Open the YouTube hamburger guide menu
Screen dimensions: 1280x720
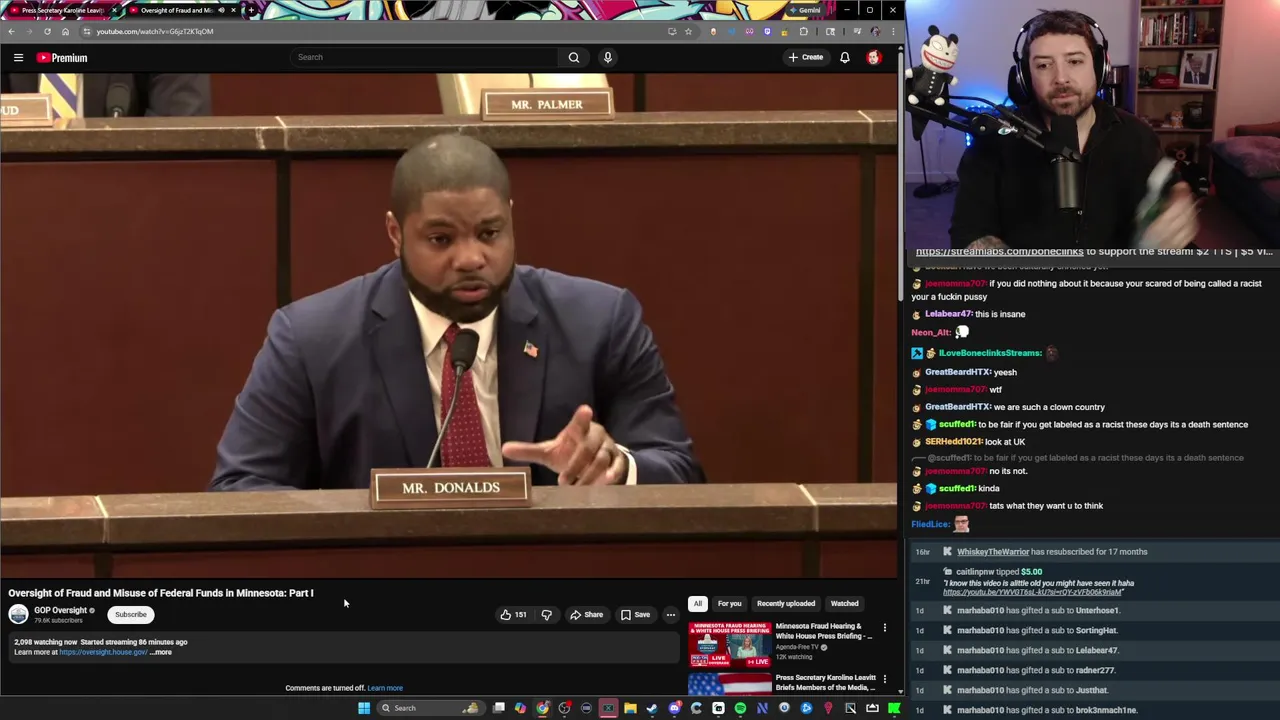(x=18, y=58)
